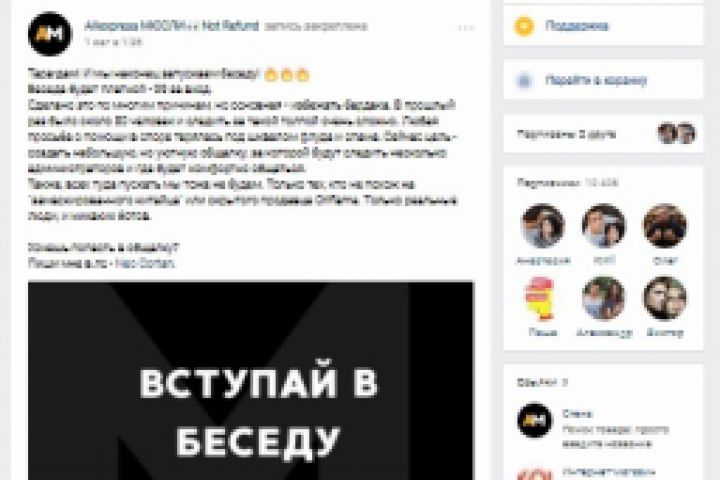The height and width of the screenshot is (480, 720).
Task: Open the first sidebar card text link
Action: (x=577, y=26)
